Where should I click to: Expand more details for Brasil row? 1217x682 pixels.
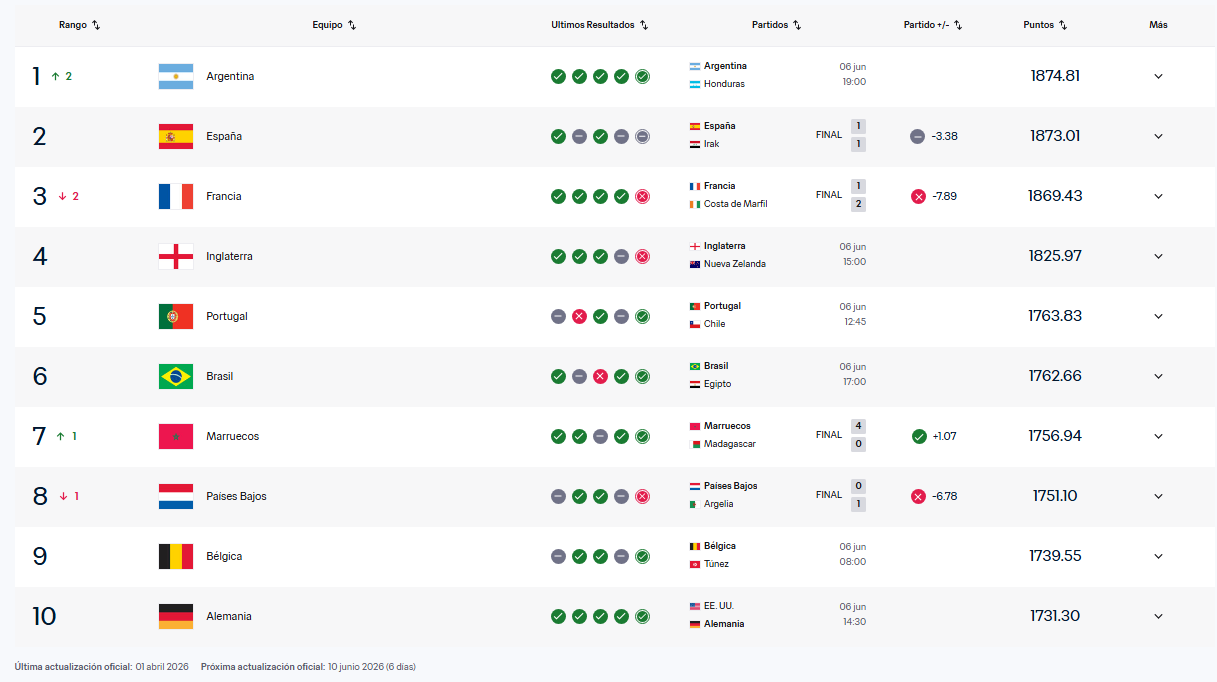tap(1158, 376)
